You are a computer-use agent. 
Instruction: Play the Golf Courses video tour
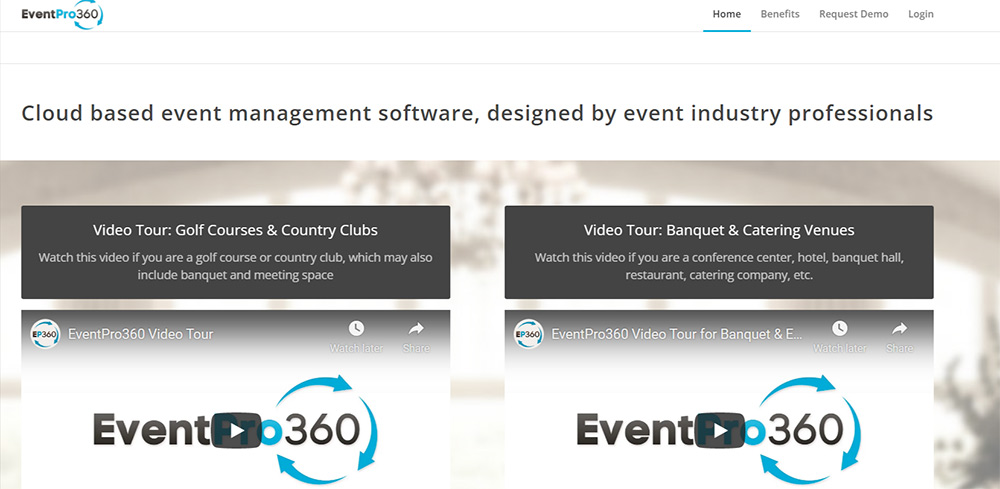pyautogui.click(x=237, y=430)
